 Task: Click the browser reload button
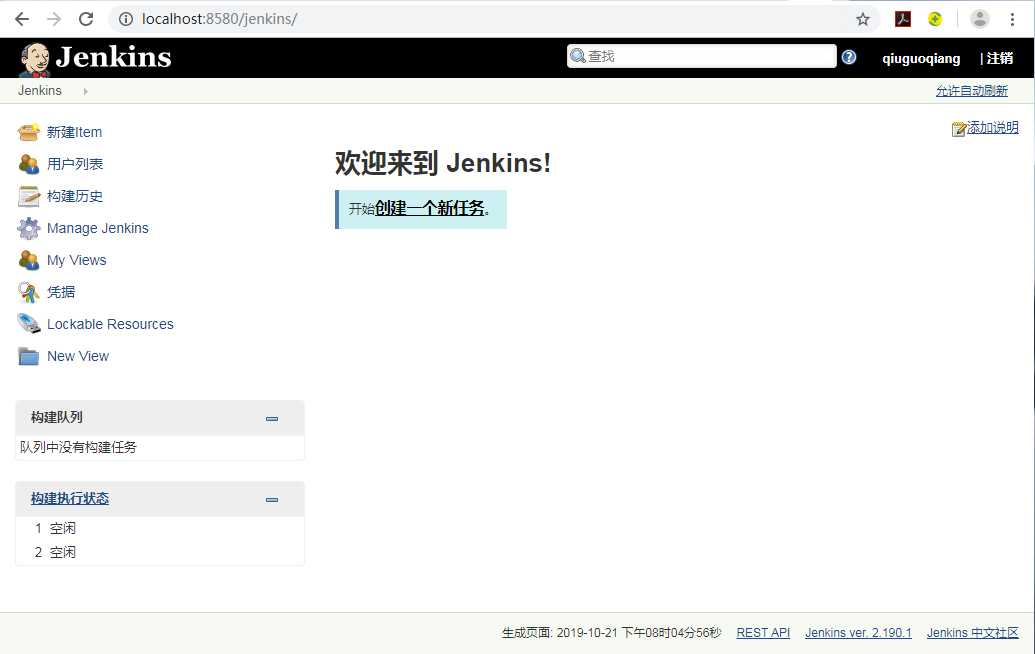[x=86, y=19]
